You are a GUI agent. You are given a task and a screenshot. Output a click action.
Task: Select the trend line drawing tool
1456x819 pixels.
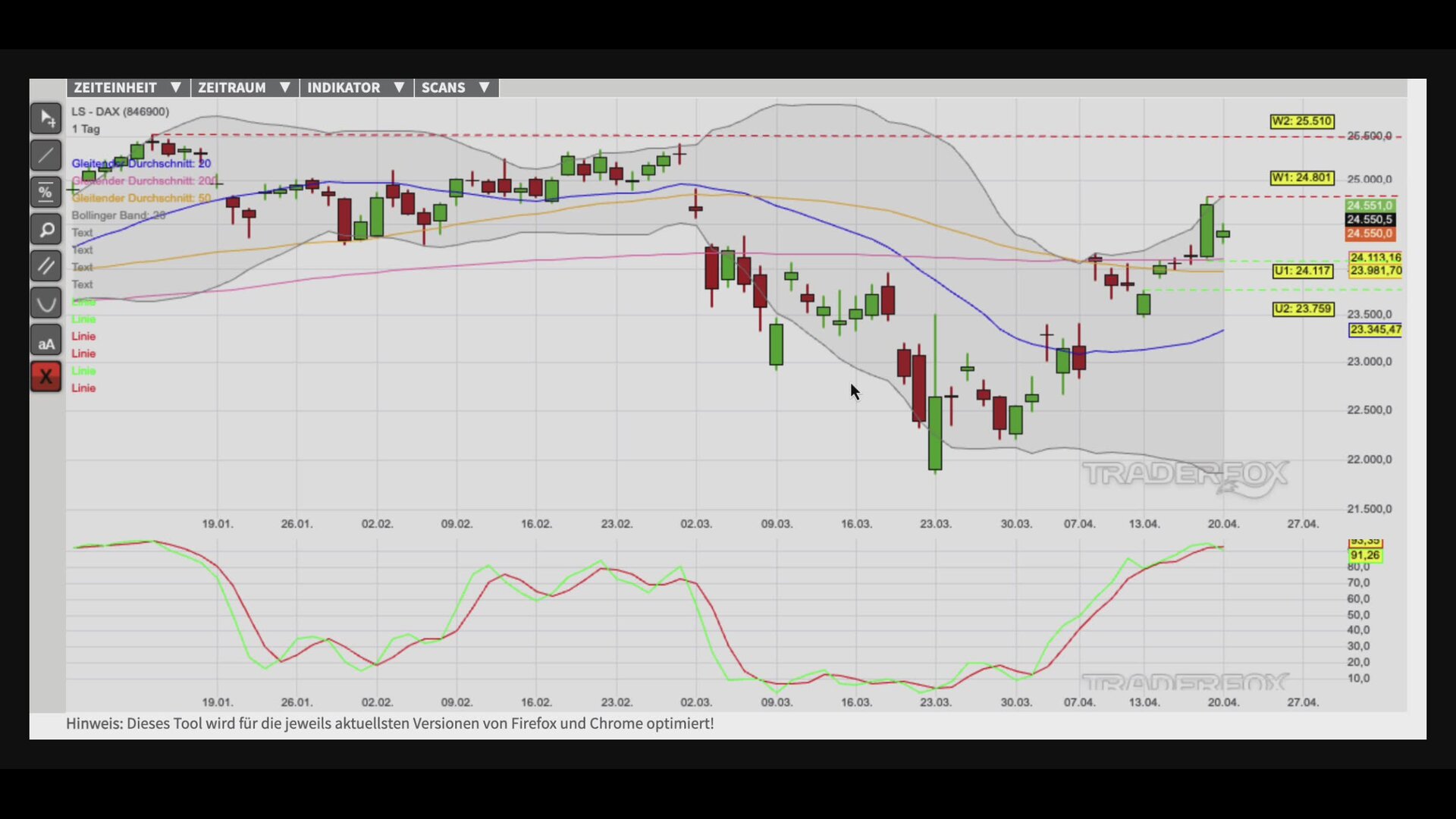(45, 155)
